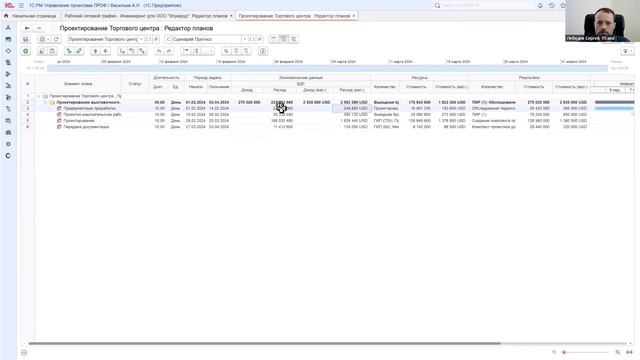The width and height of the screenshot is (640, 360).
Task: Collapse 'Проектирование выставочного' group row
Action: coord(46,102)
